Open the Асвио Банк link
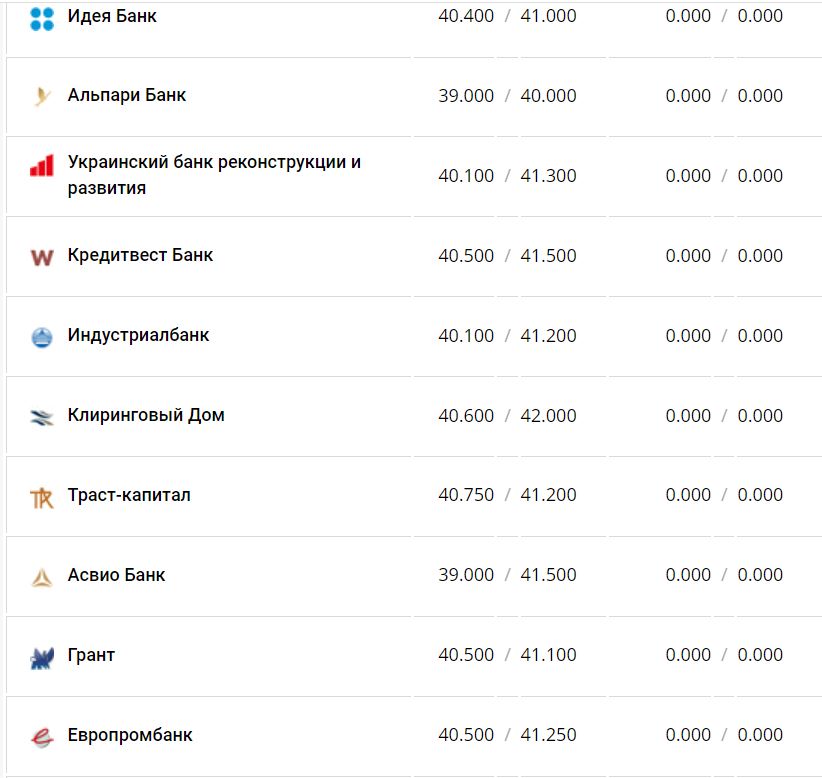 tap(116, 575)
